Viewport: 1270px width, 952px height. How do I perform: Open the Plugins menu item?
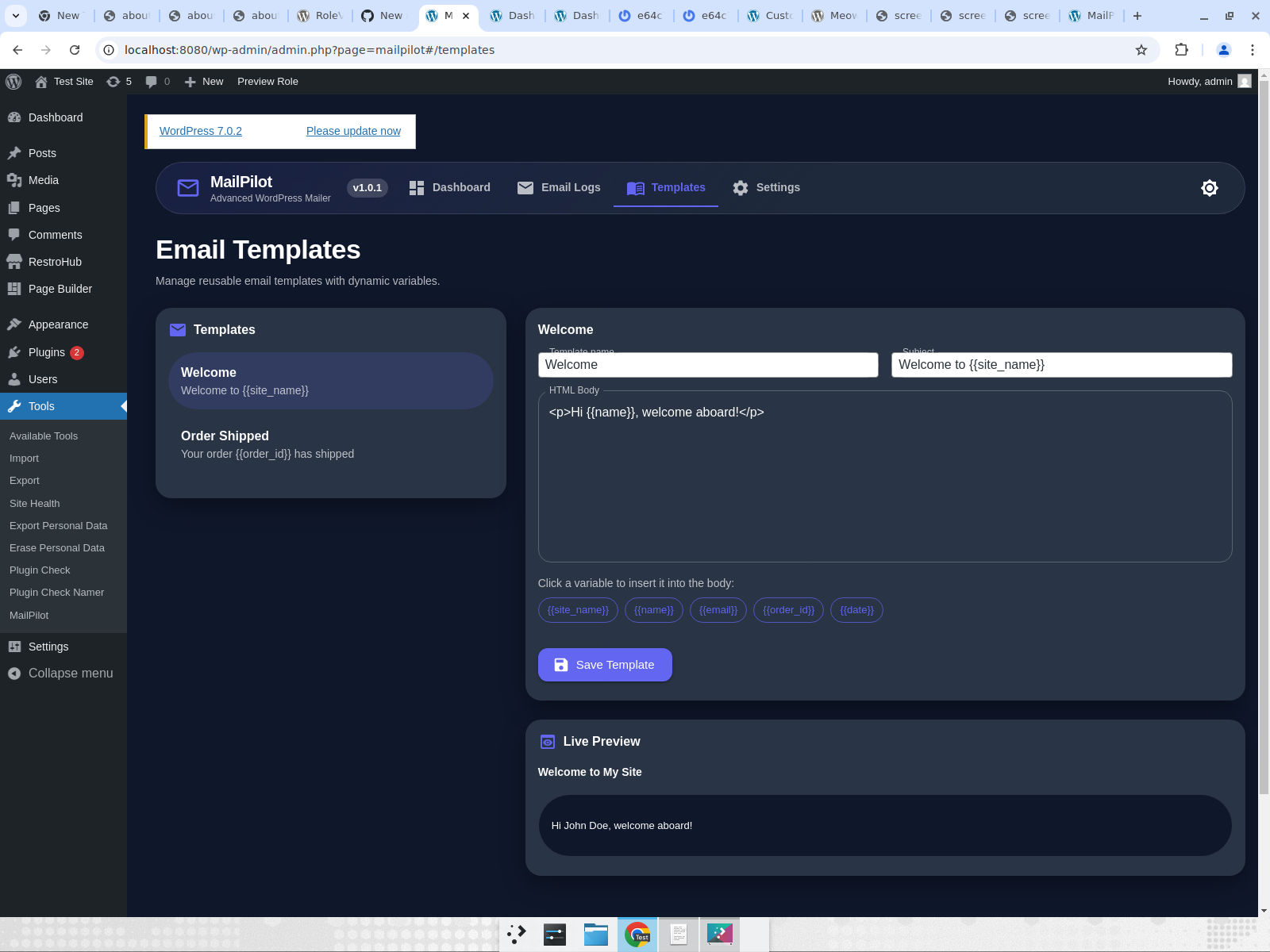click(63, 352)
